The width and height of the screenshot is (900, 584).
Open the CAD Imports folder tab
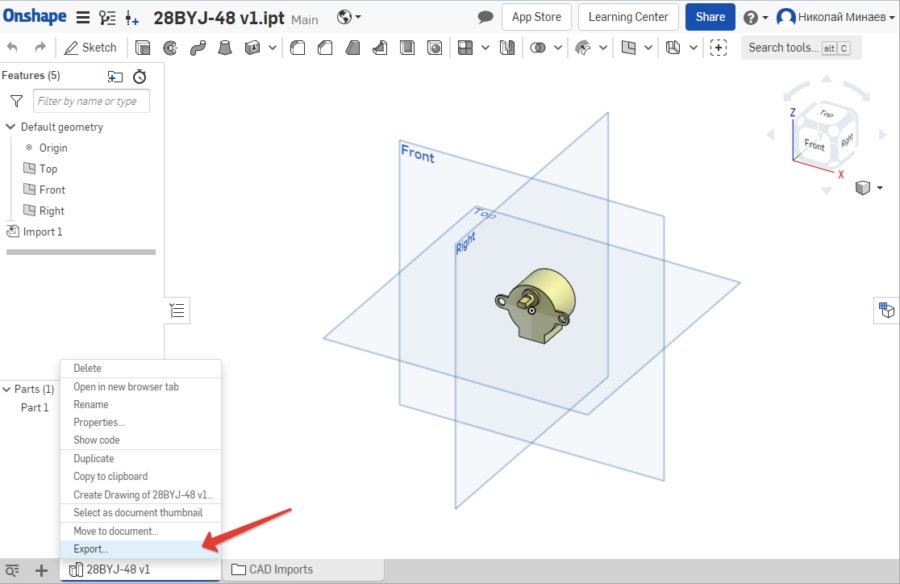click(302, 570)
